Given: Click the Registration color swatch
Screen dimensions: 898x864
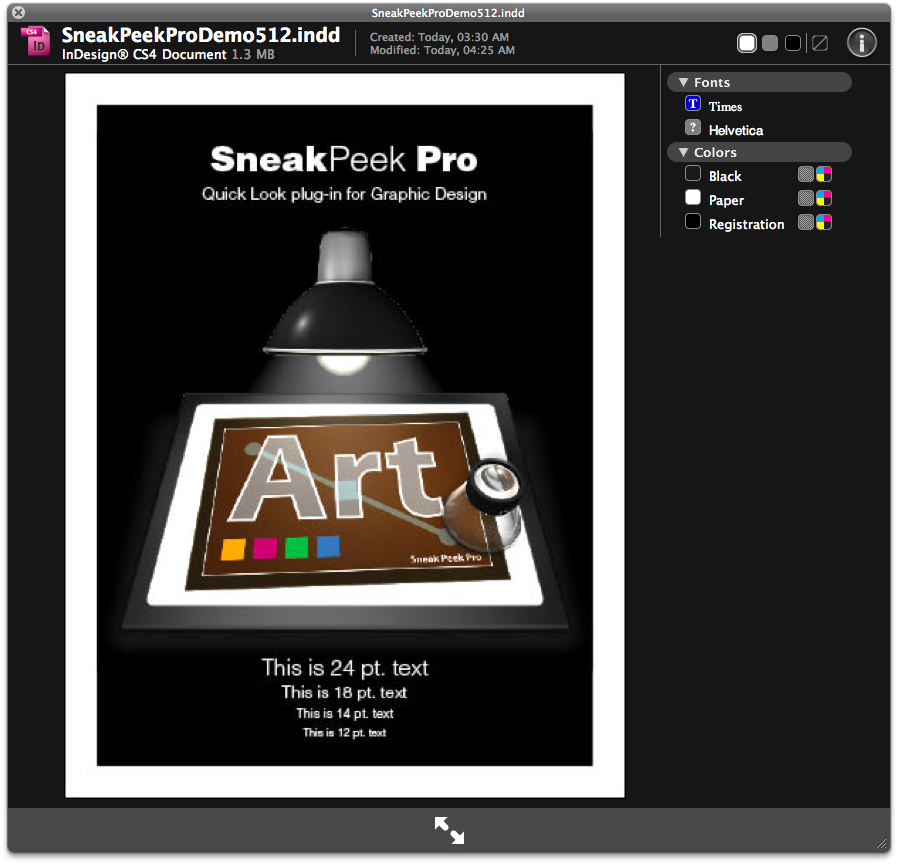Looking at the screenshot, I should coord(693,221).
